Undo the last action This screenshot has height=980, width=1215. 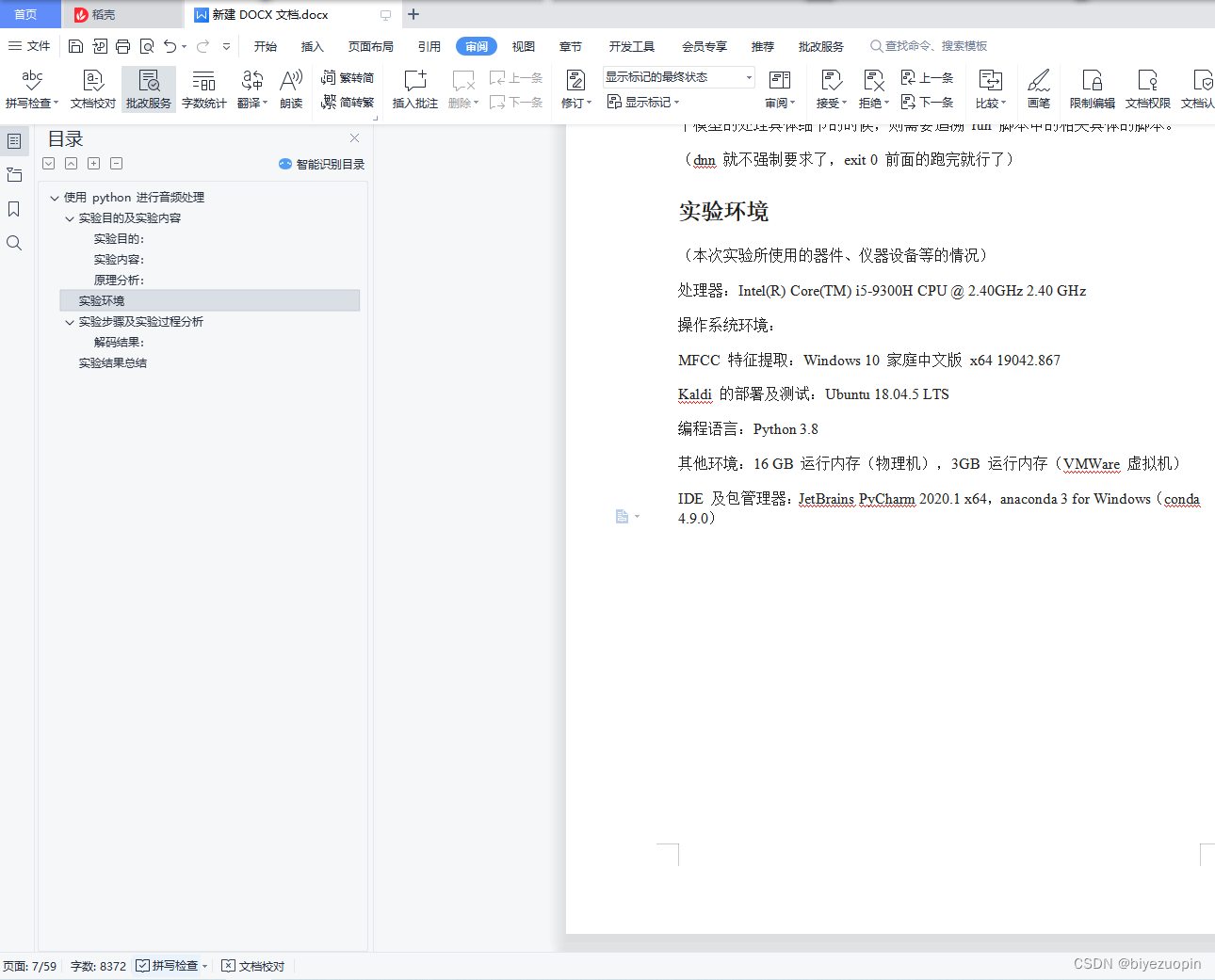point(170,46)
